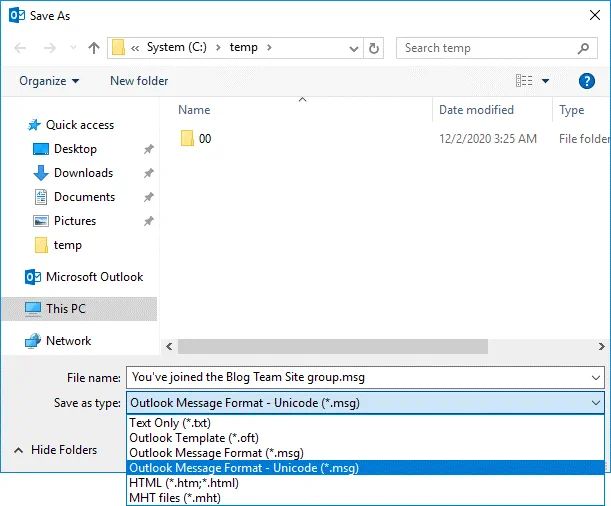Select Microsoft Outlook in navigation pane

[x=94, y=277]
